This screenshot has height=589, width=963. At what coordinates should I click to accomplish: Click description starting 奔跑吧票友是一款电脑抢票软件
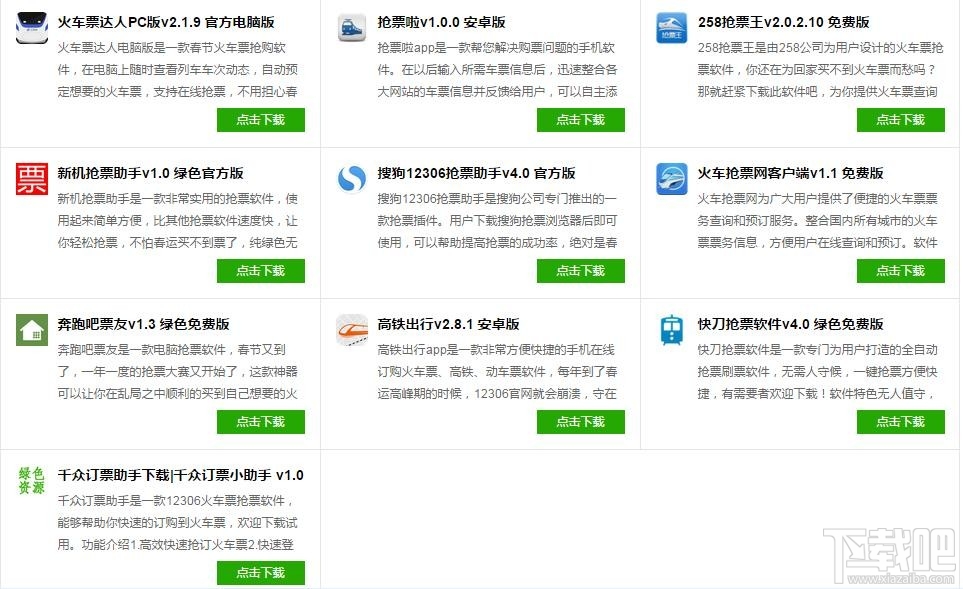point(177,372)
